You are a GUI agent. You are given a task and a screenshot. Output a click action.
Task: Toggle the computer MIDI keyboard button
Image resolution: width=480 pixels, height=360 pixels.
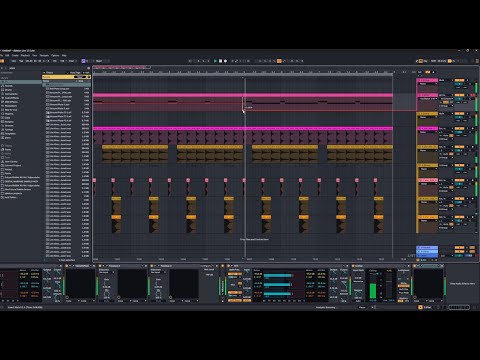[x=421, y=61]
